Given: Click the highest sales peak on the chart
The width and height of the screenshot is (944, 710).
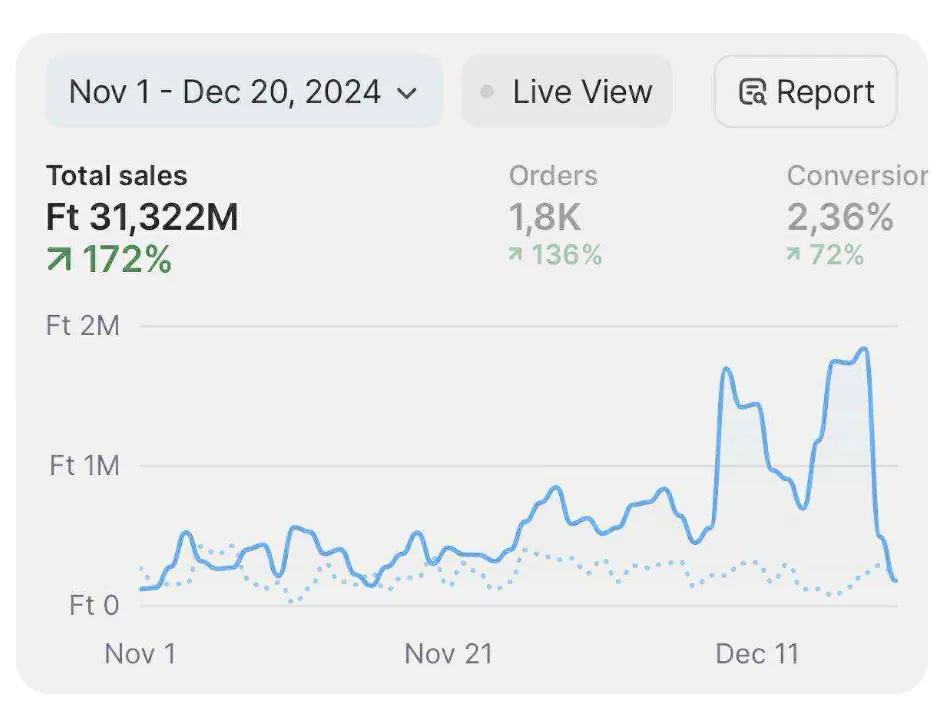Looking at the screenshot, I should 862,350.
